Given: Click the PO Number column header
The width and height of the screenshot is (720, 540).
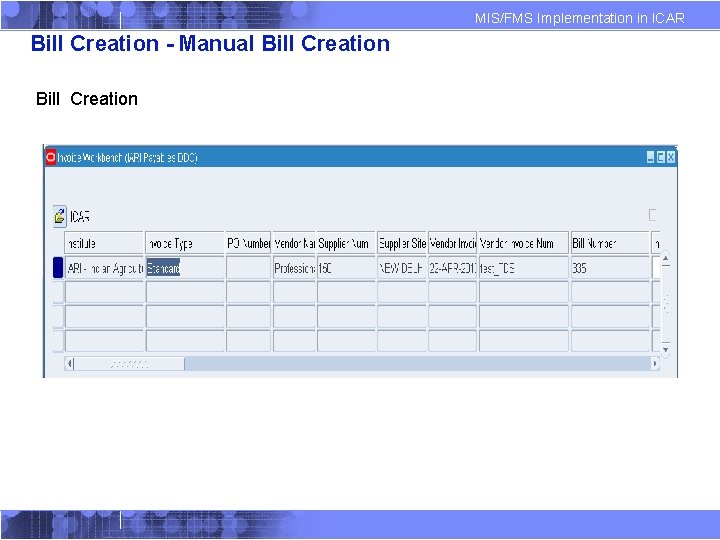Looking at the screenshot, I should [x=248, y=243].
